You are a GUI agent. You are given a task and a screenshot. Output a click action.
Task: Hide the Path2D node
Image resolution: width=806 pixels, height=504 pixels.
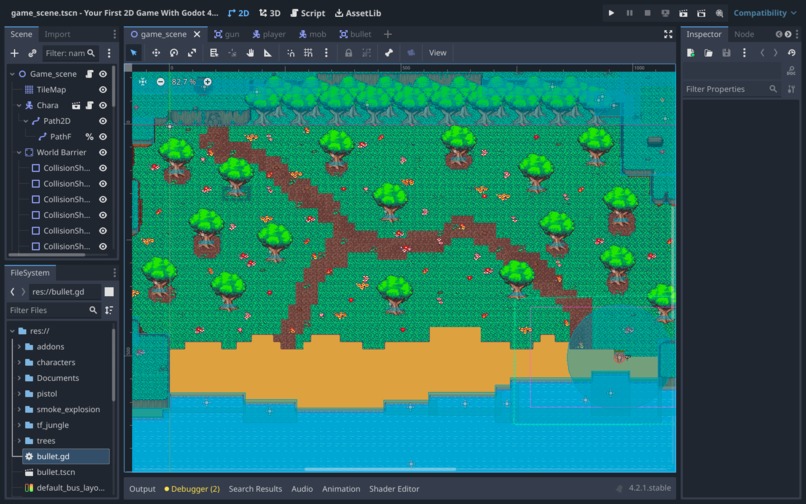tap(103, 121)
